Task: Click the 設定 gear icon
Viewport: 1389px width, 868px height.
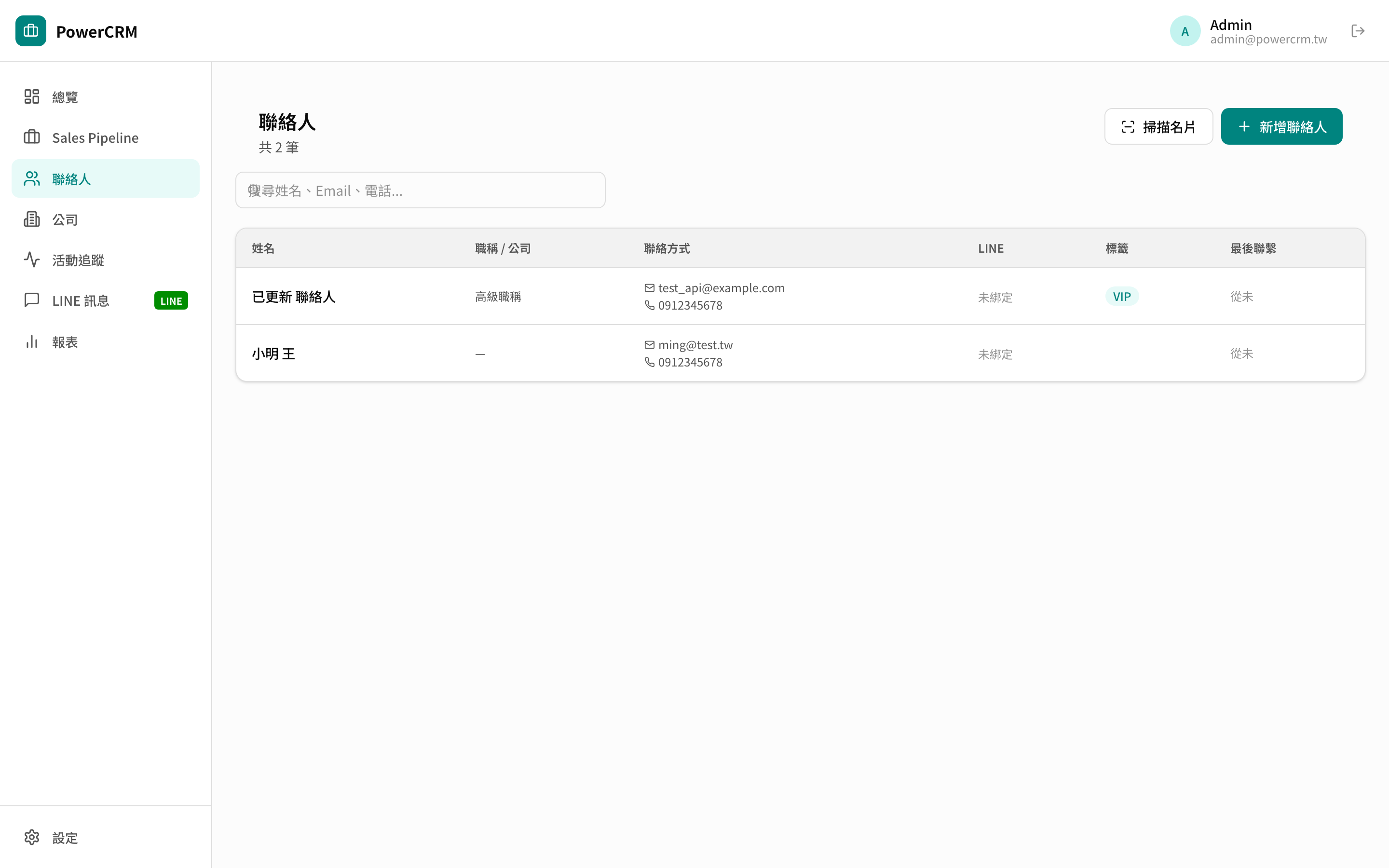Action: 31,838
